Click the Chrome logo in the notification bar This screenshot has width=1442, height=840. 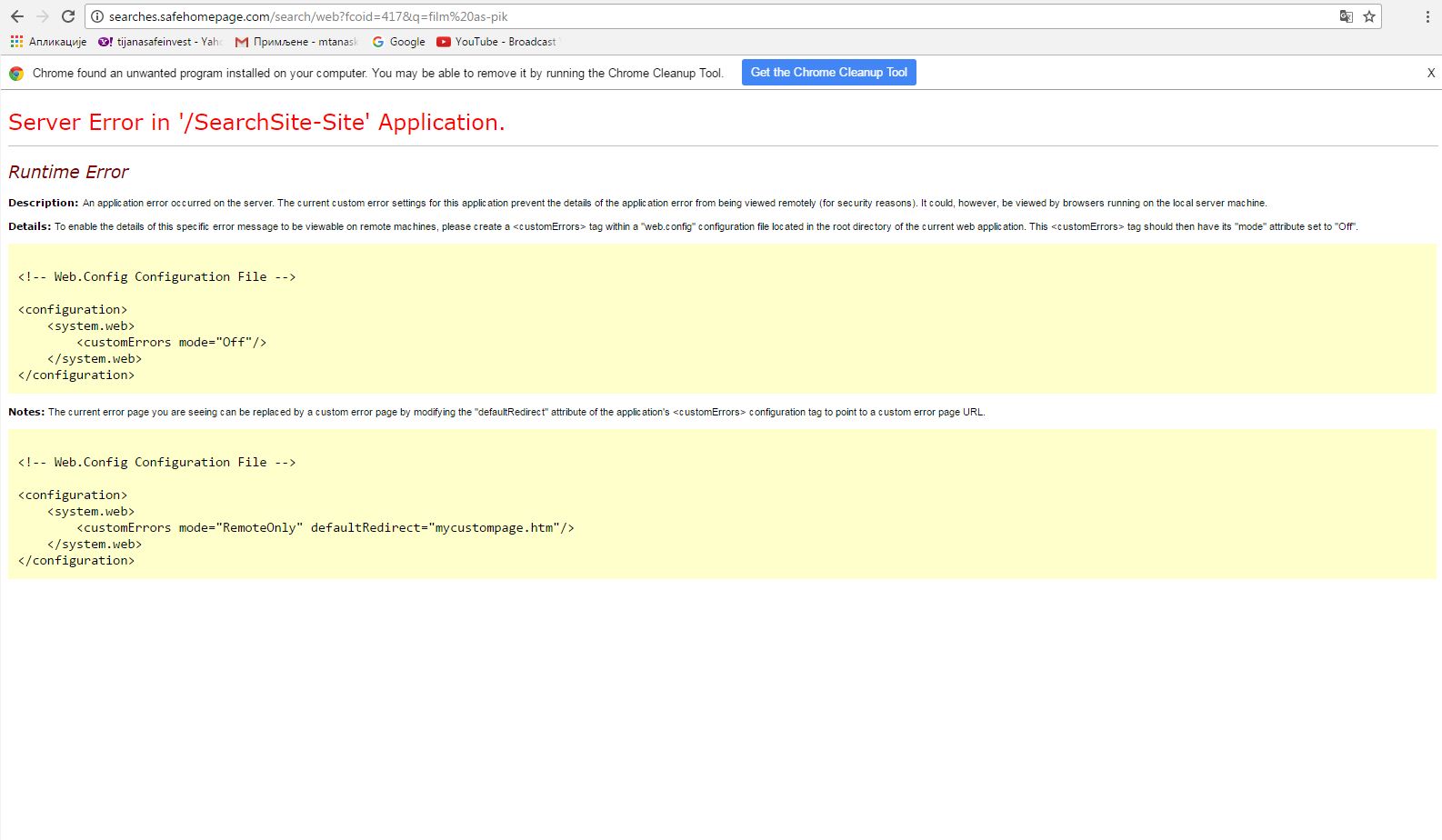(x=16, y=74)
